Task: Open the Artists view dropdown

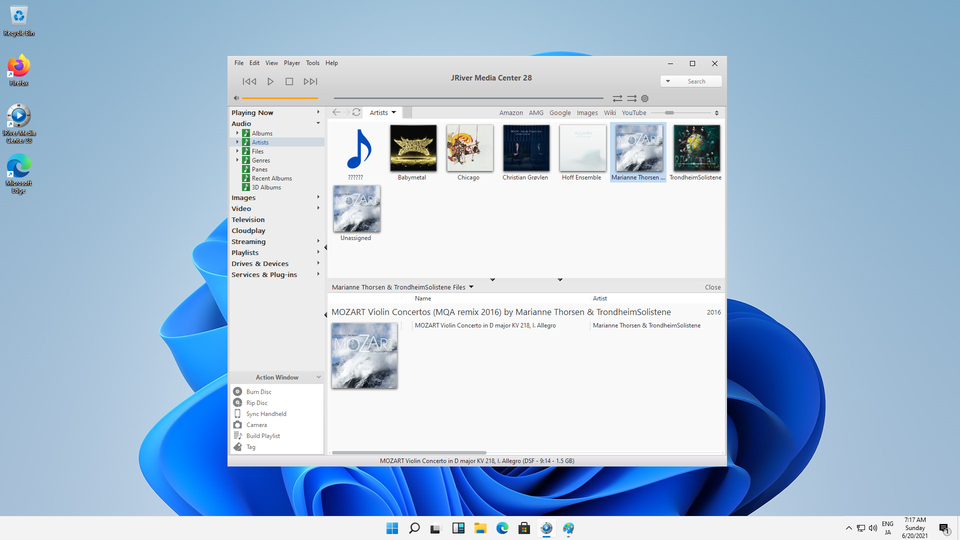Action: [382, 112]
